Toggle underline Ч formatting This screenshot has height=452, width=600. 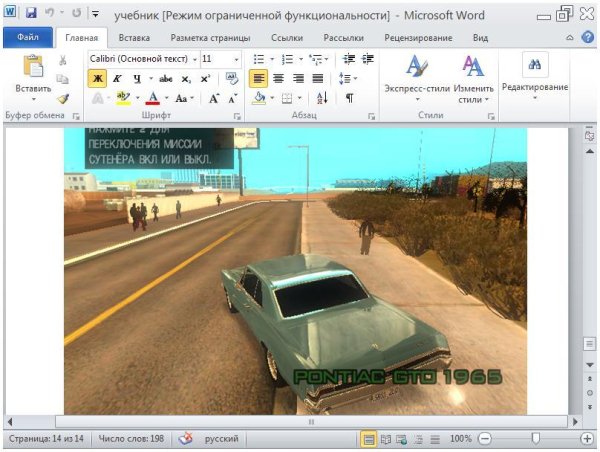137,79
